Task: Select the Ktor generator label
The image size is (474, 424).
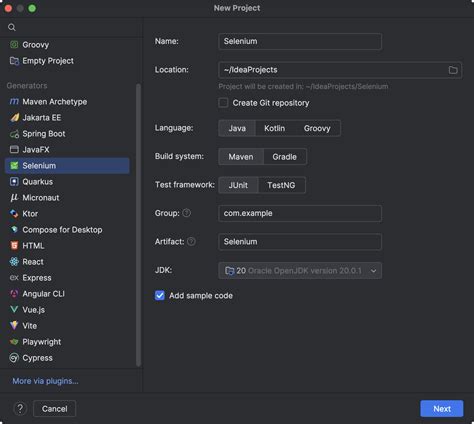Action: pyautogui.click(x=30, y=214)
